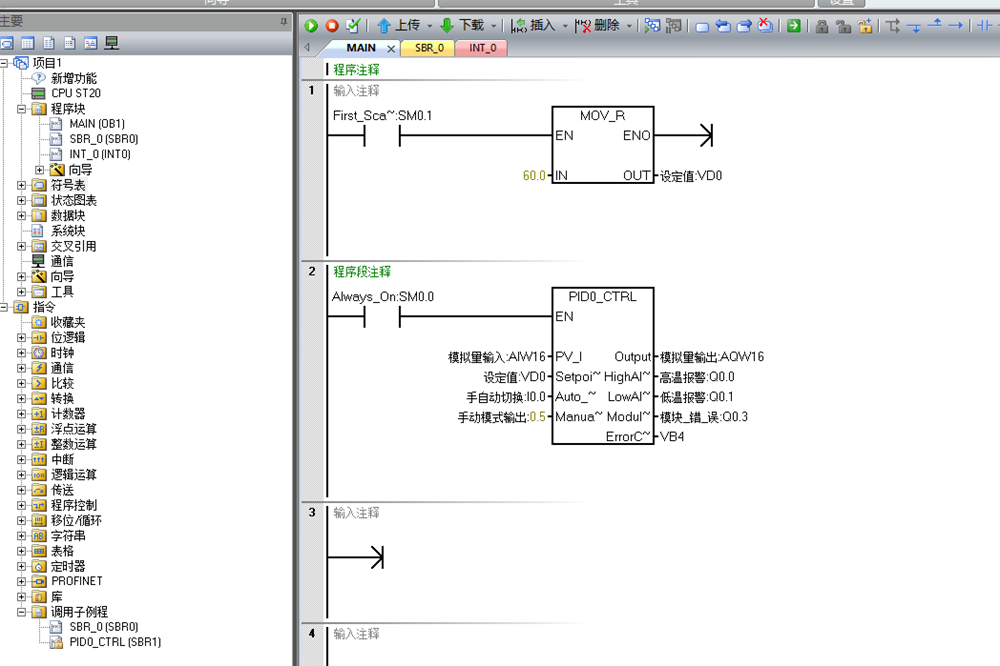Image resolution: width=1000 pixels, height=666 pixels.
Task: Select MAIN (OB1) in project tree
Action: (96, 124)
